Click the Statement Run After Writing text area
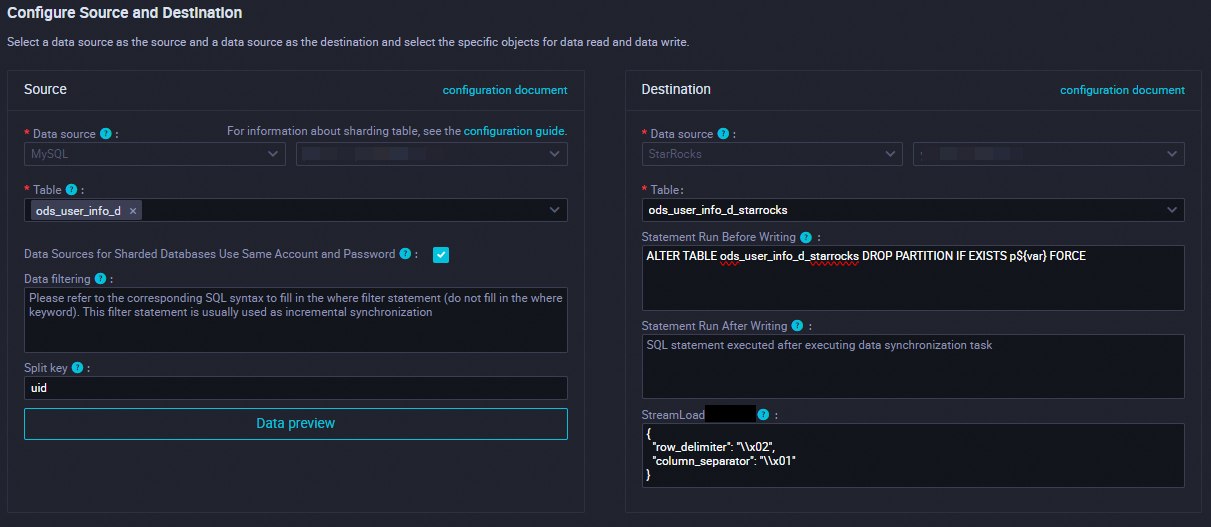The height and width of the screenshot is (527, 1211). (913, 366)
